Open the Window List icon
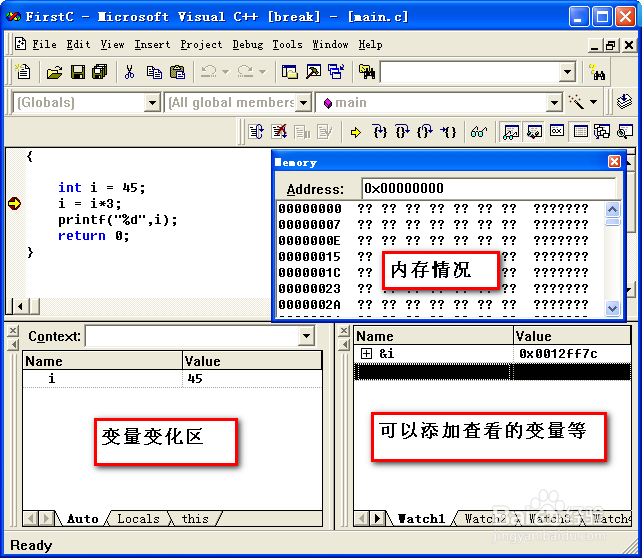This screenshot has height=558, width=642. 336,72
